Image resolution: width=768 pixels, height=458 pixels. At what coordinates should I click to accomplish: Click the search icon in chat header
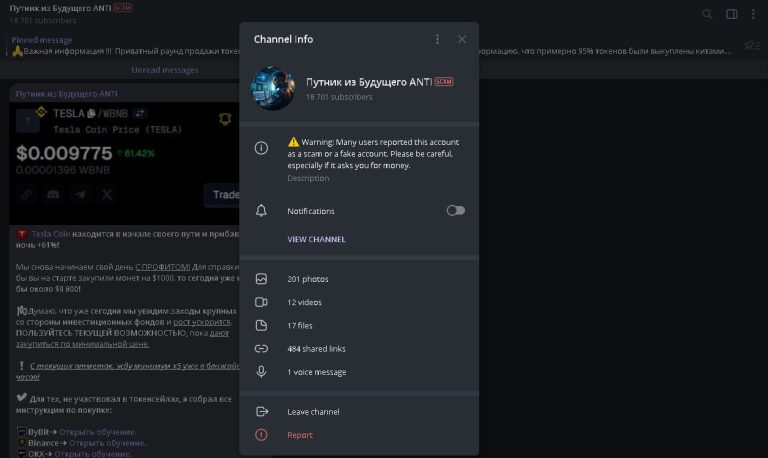click(x=707, y=14)
